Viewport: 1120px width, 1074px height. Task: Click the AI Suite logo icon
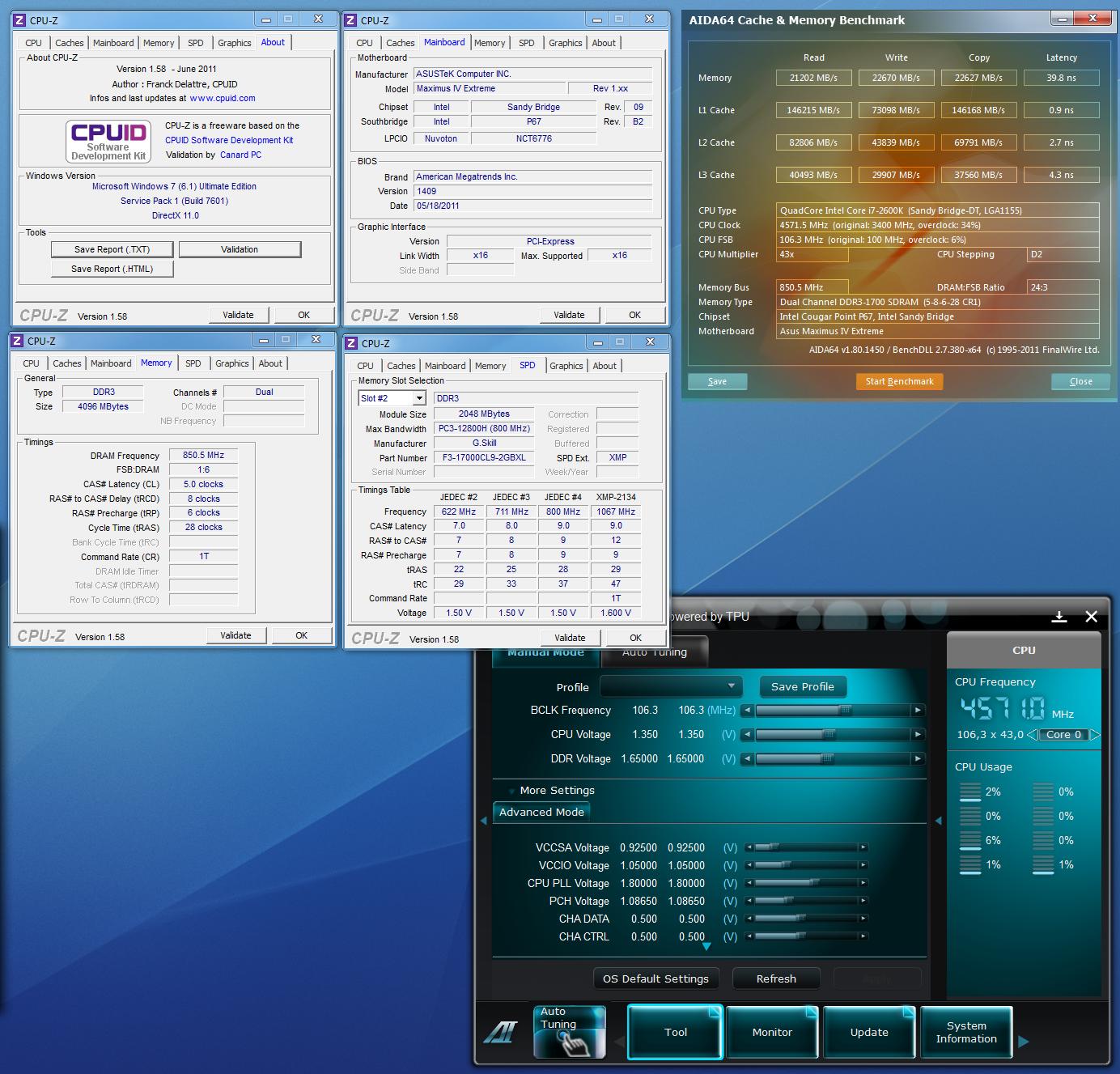(x=500, y=1033)
